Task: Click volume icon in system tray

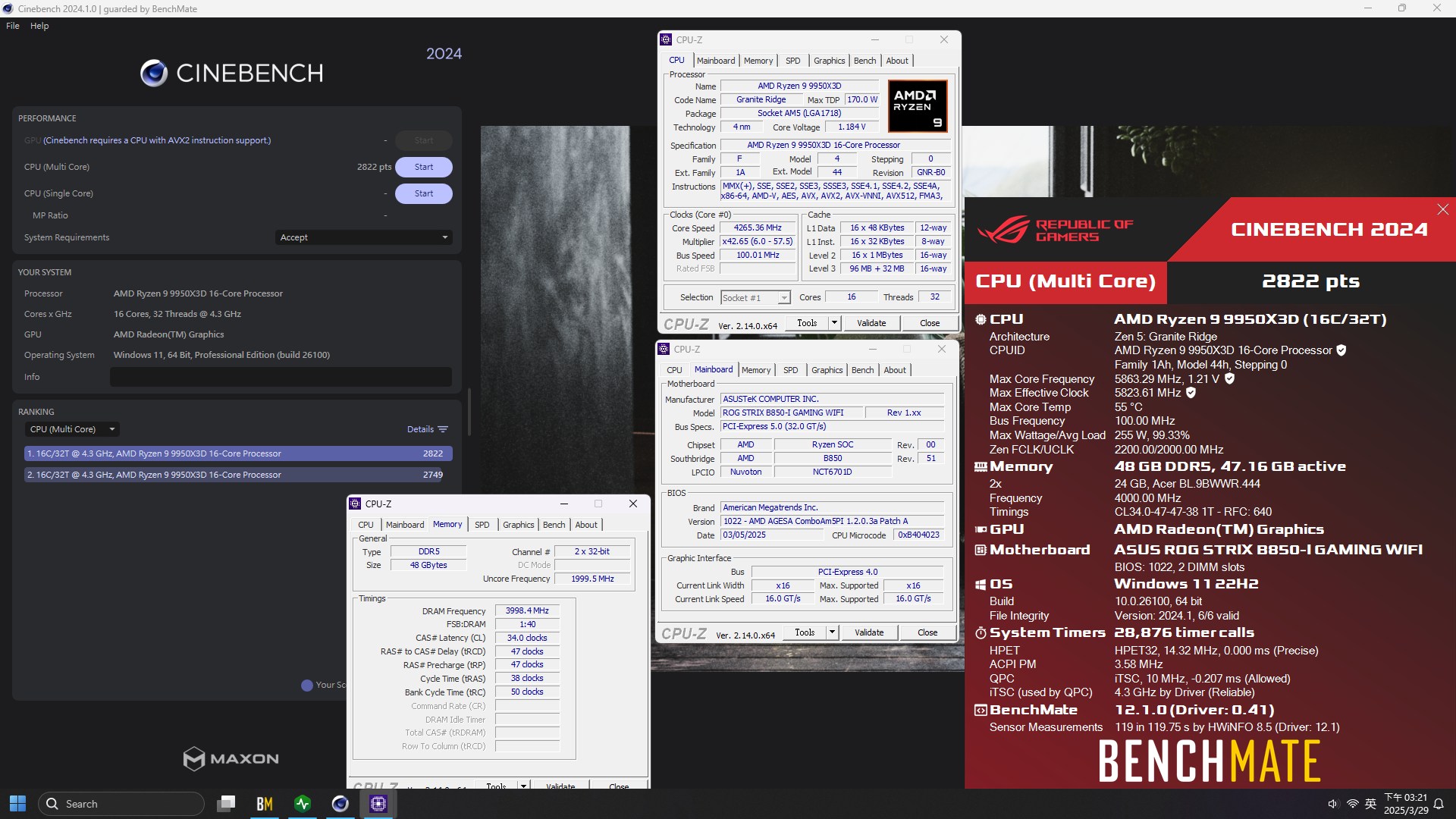Action: (1333, 804)
